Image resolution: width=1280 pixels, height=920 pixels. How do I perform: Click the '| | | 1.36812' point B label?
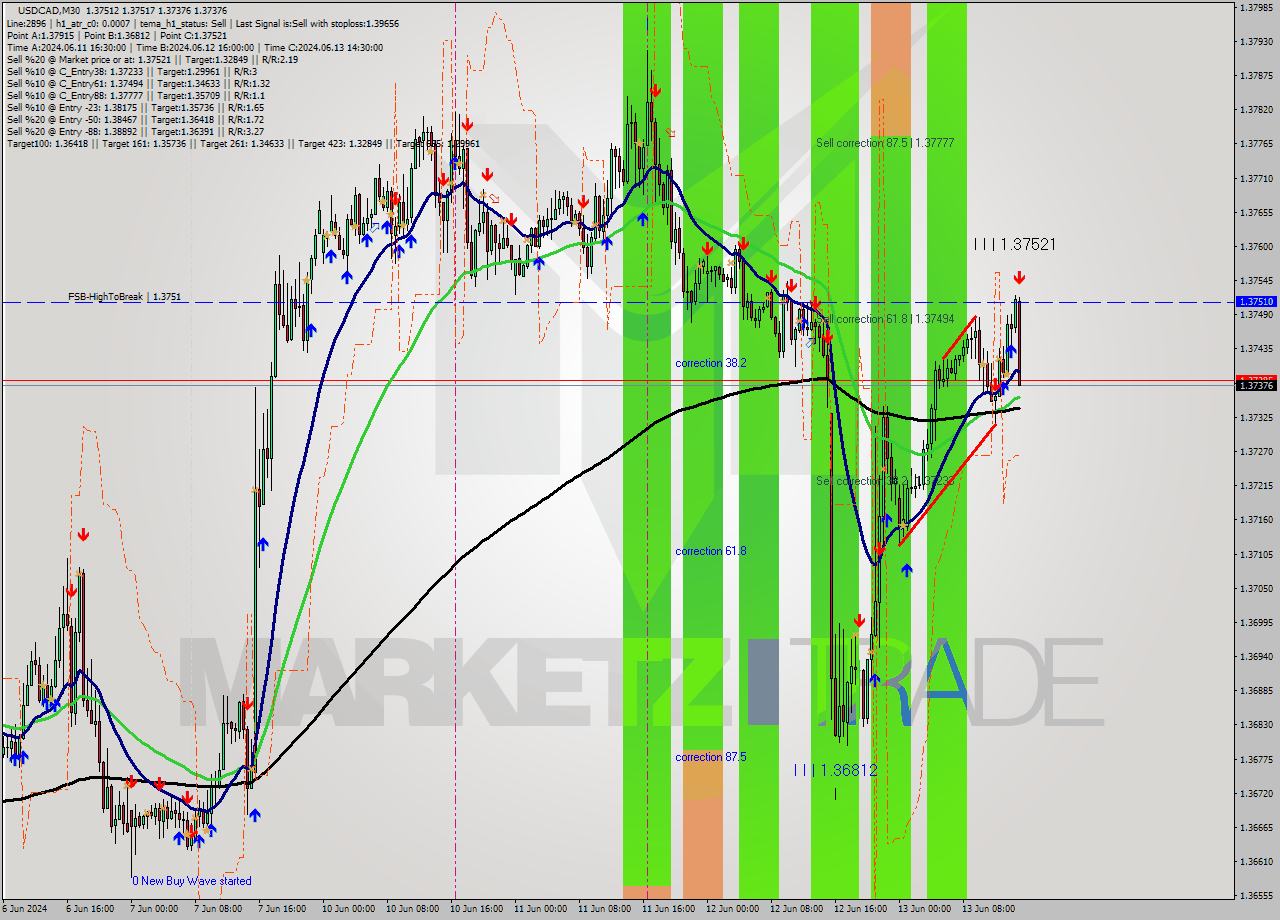pyautogui.click(x=835, y=770)
